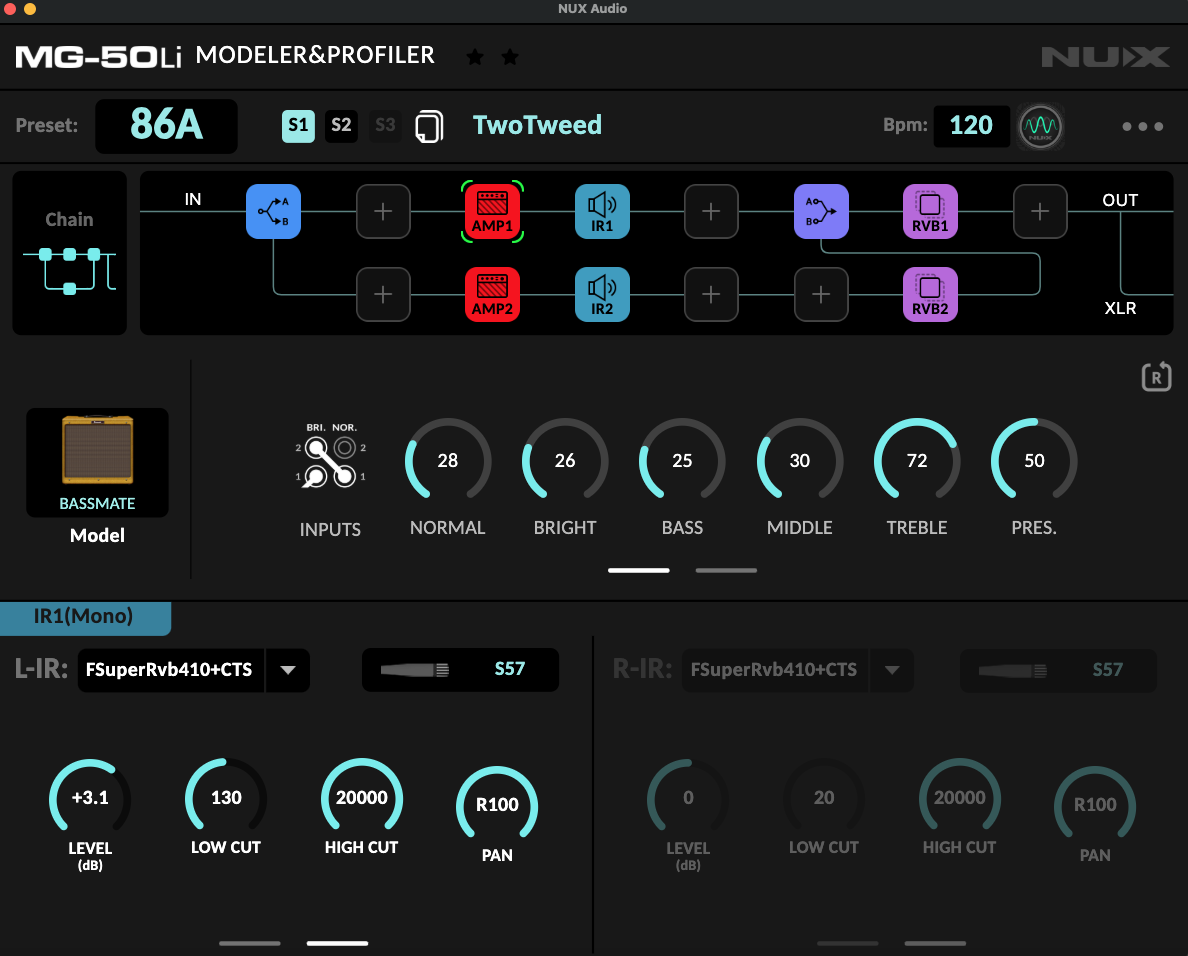Select Bright input jack 1
Screen dimensions: 1188x956
pos(316,476)
